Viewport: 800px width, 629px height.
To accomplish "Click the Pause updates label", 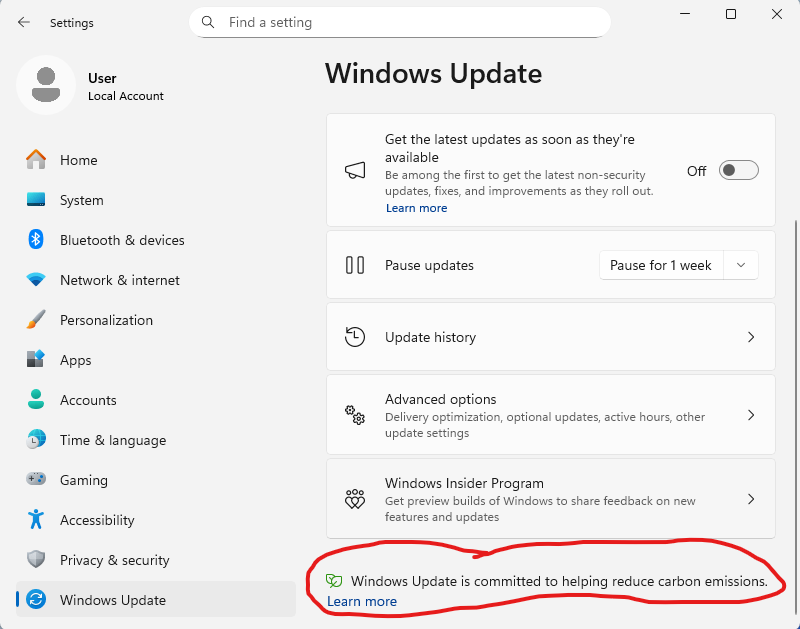I will pyautogui.click(x=429, y=265).
